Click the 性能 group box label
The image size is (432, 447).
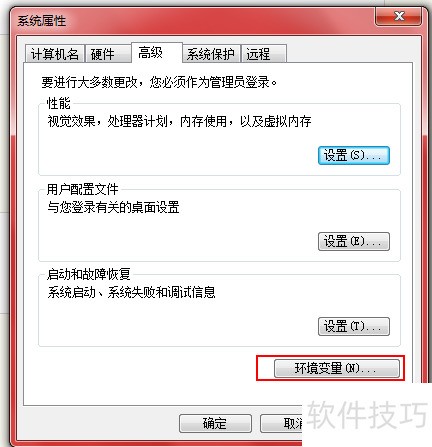pyautogui.click(x=58, y=103)
